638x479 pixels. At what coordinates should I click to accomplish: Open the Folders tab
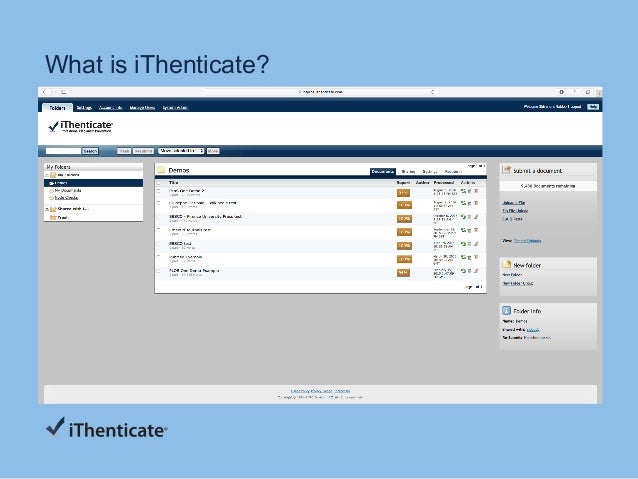57,107
